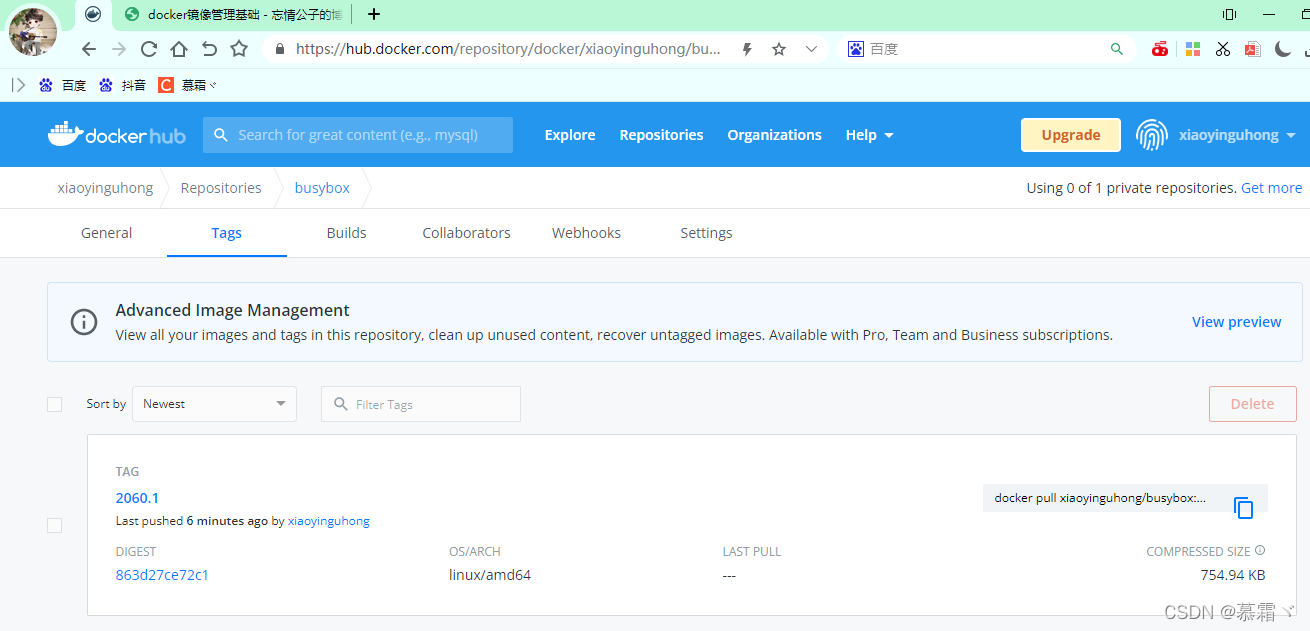
Task: Open the 863d27ce72c1 digest link
Action: click(x=162, y=575)
